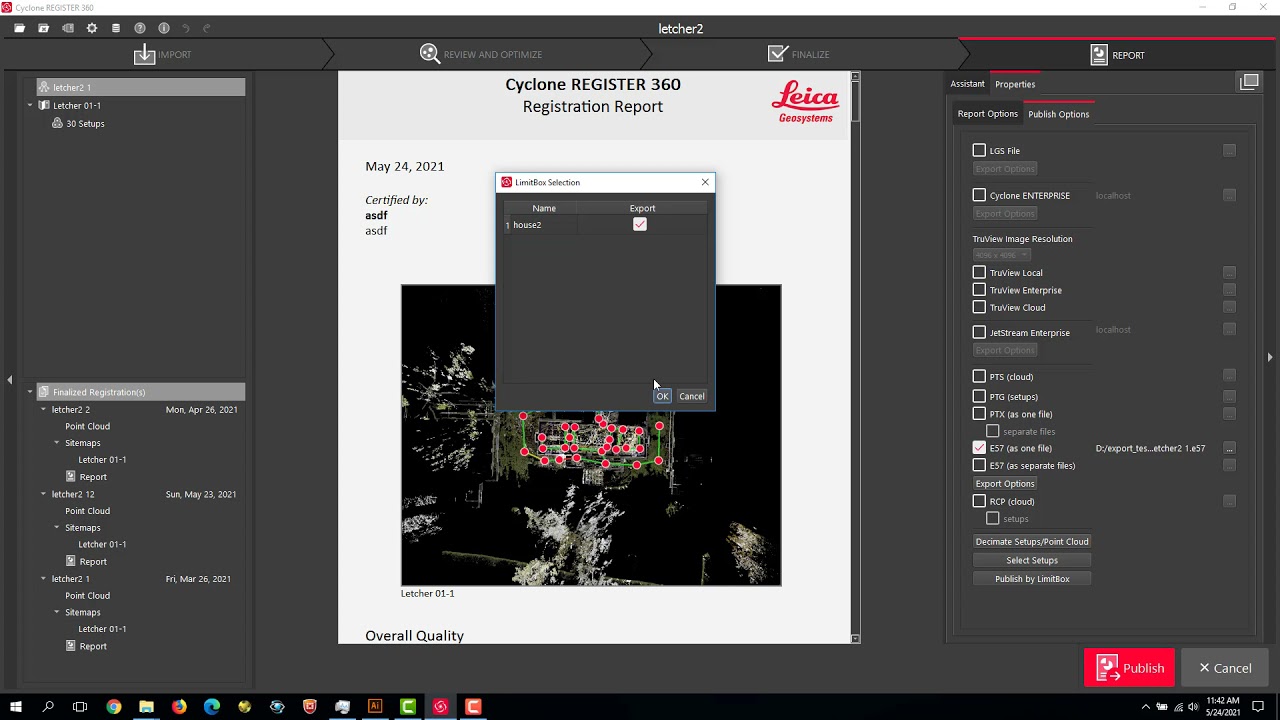Viewport: 1280px width, 720px height.
Task: Enable TruView Enterprise checkbox
Action: coord(979,290)
